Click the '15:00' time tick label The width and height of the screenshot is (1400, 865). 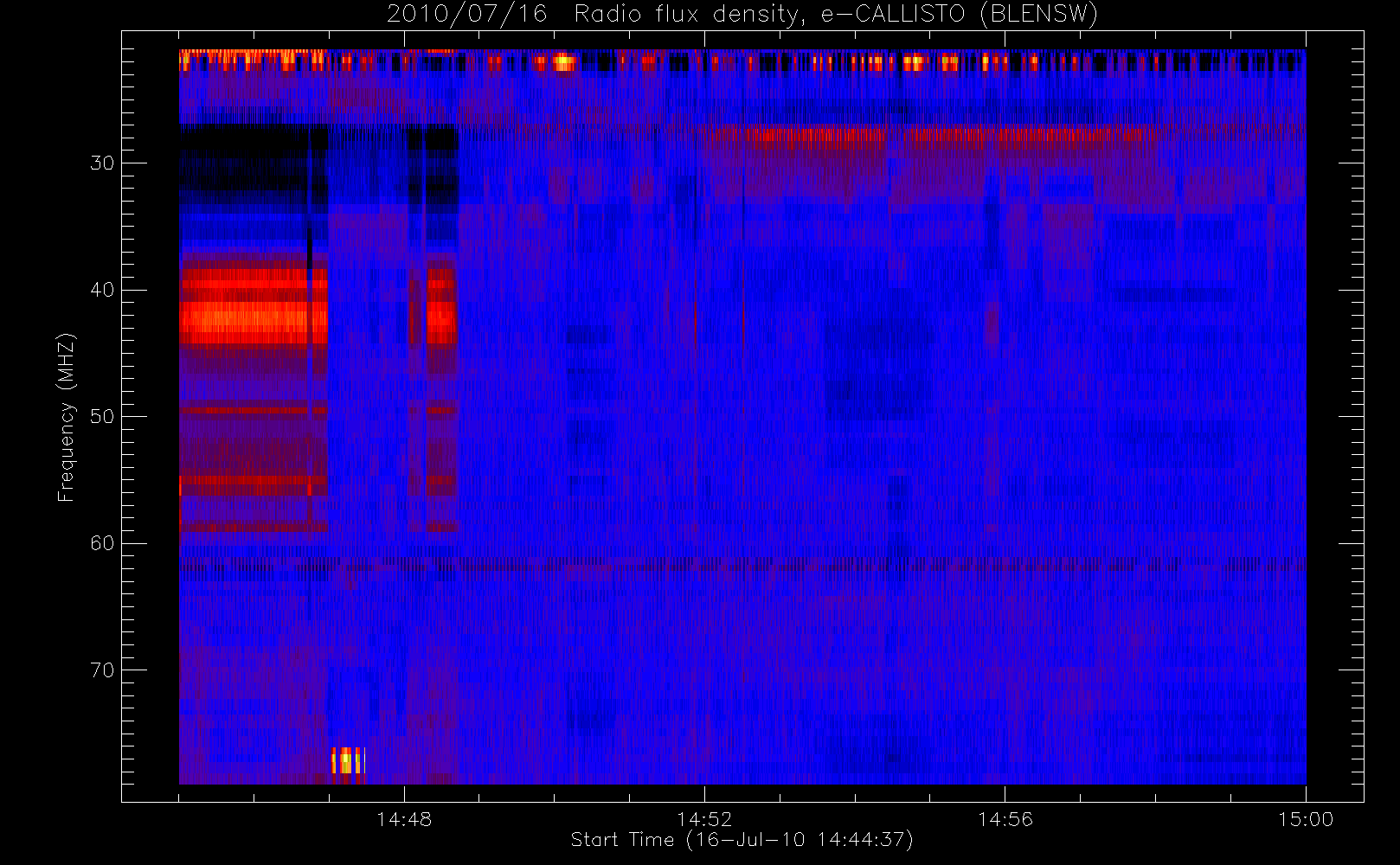coord(1306,819)
